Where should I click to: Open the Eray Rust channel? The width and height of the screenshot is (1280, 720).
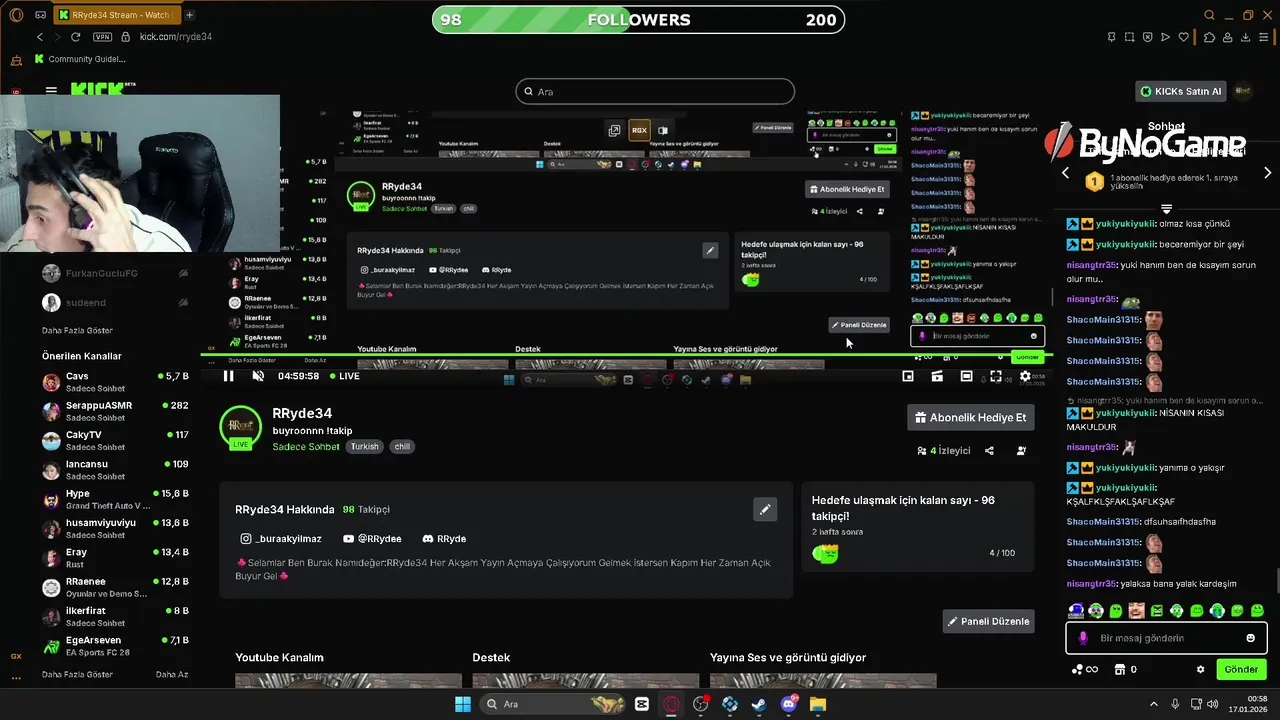click(115, 558)
